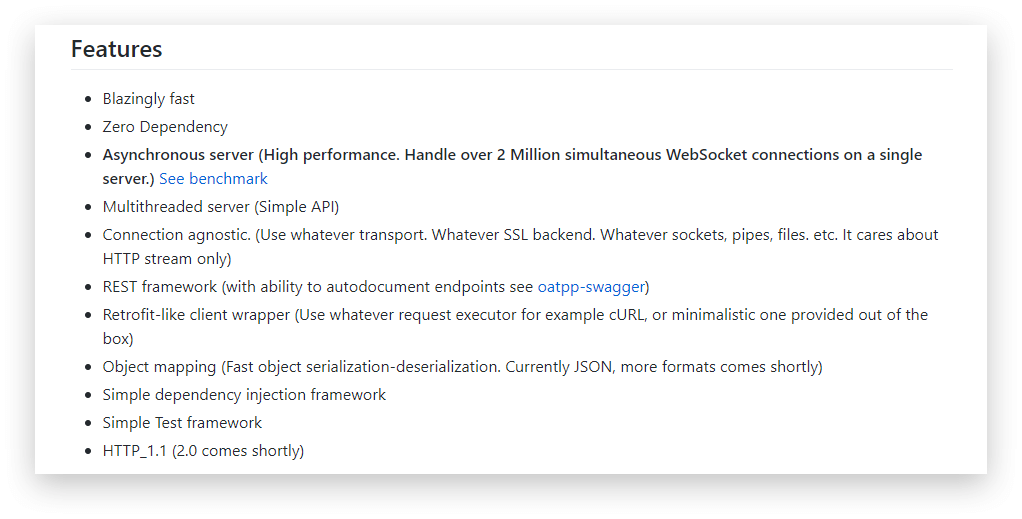The image size is (1022, 519).
Task: Click the word cURL in the list
Action: 628,315
